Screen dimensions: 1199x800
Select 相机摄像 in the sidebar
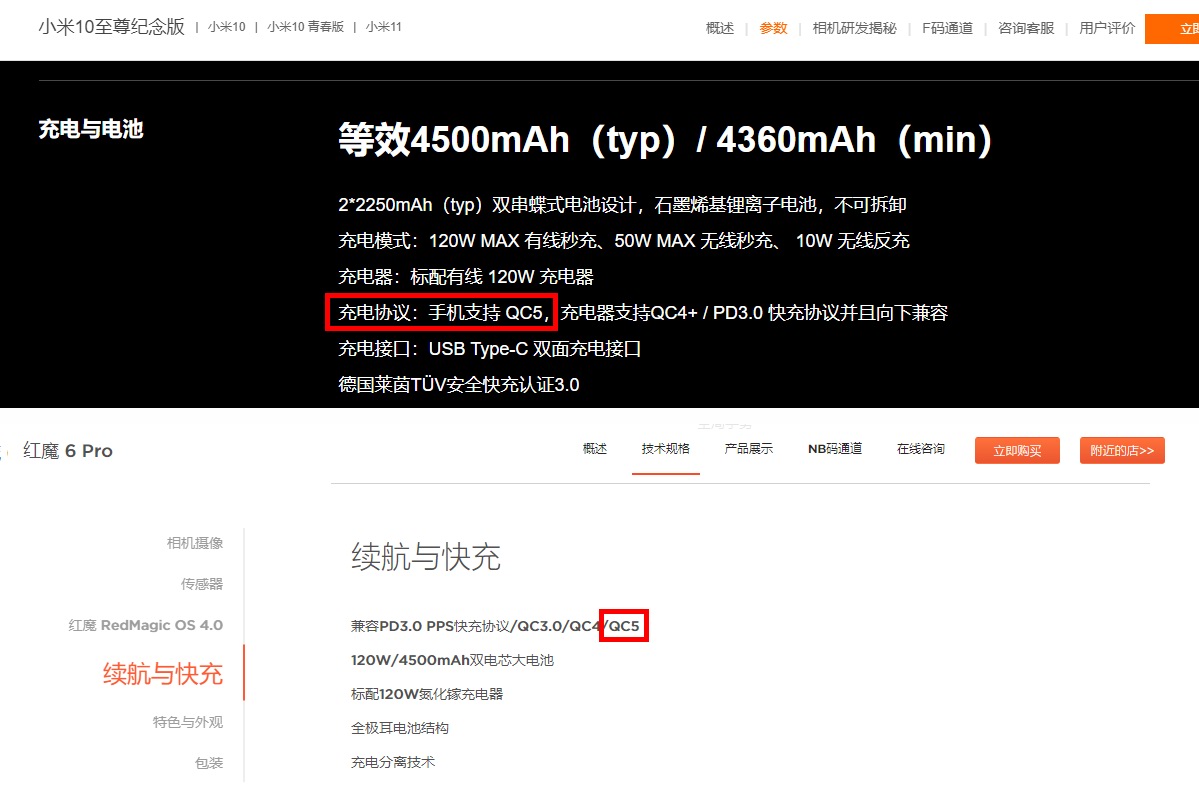195,543
